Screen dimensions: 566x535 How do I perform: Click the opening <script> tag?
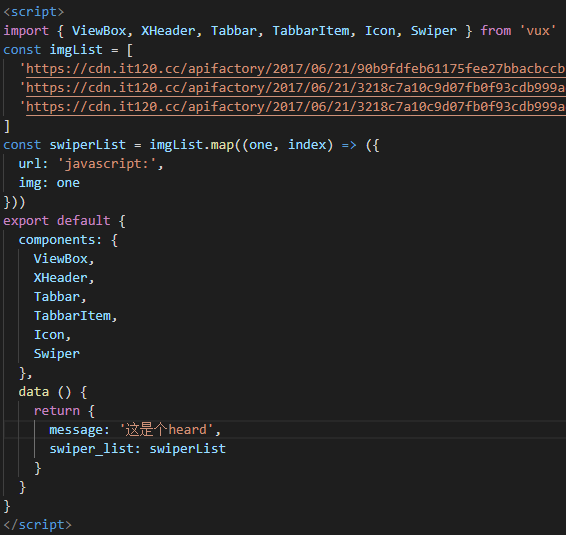(x=34, y=12)
